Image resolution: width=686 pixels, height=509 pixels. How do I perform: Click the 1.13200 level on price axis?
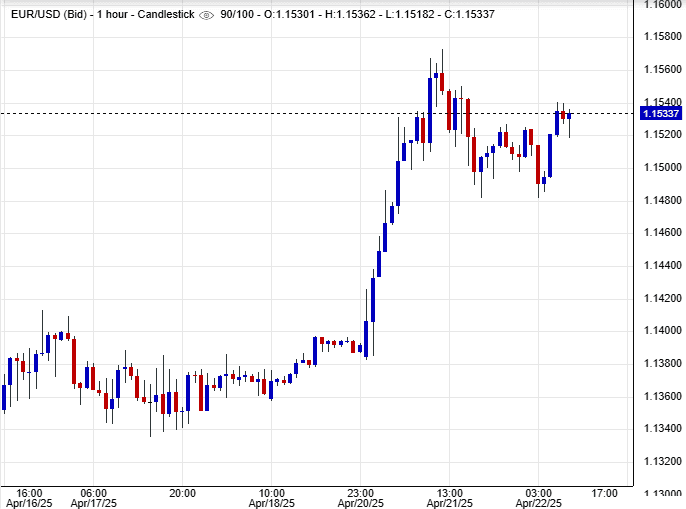pyautogui.click(x=661, y=461)
